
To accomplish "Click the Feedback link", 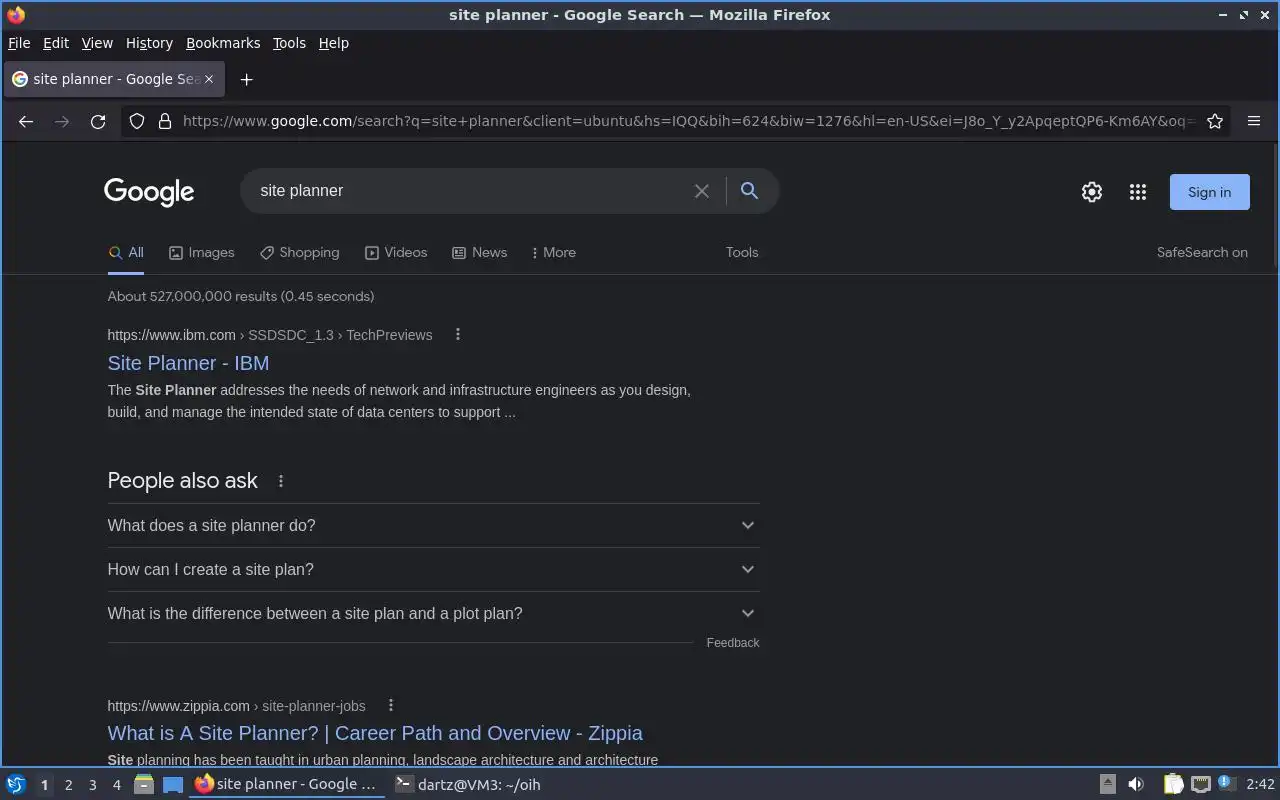I will [733, 643].
